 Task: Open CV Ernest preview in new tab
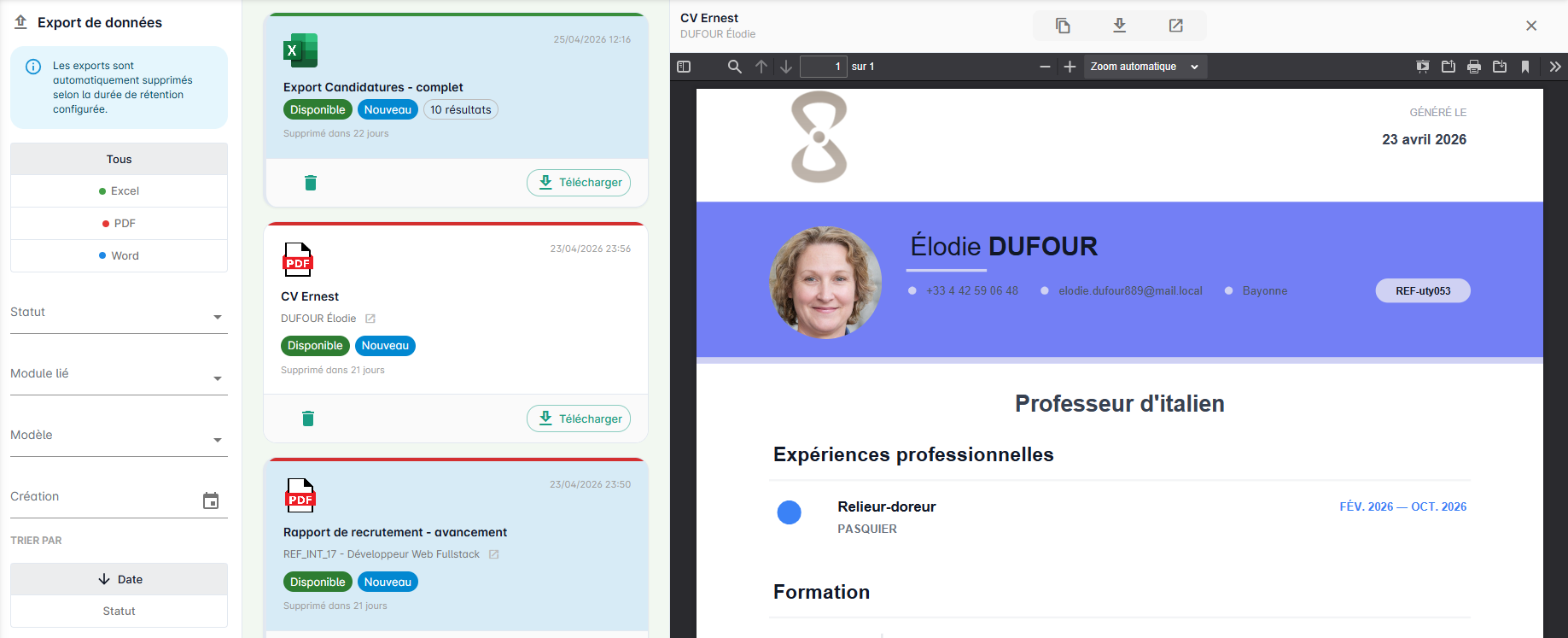(1176, 26)
